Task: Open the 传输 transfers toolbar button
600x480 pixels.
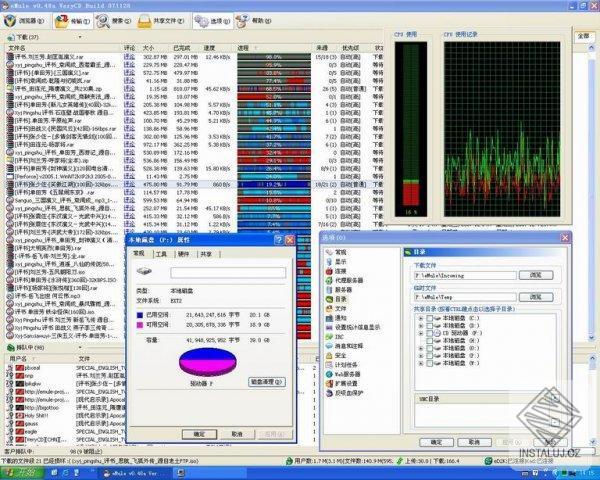Action: 73,21
